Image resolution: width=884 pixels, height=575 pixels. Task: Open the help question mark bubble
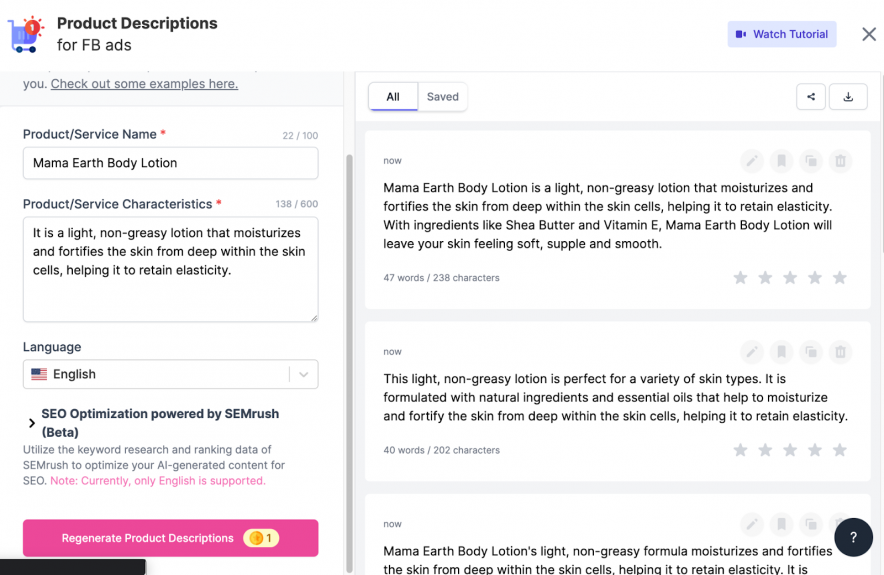pyautogui.click(x=853, y=537)
